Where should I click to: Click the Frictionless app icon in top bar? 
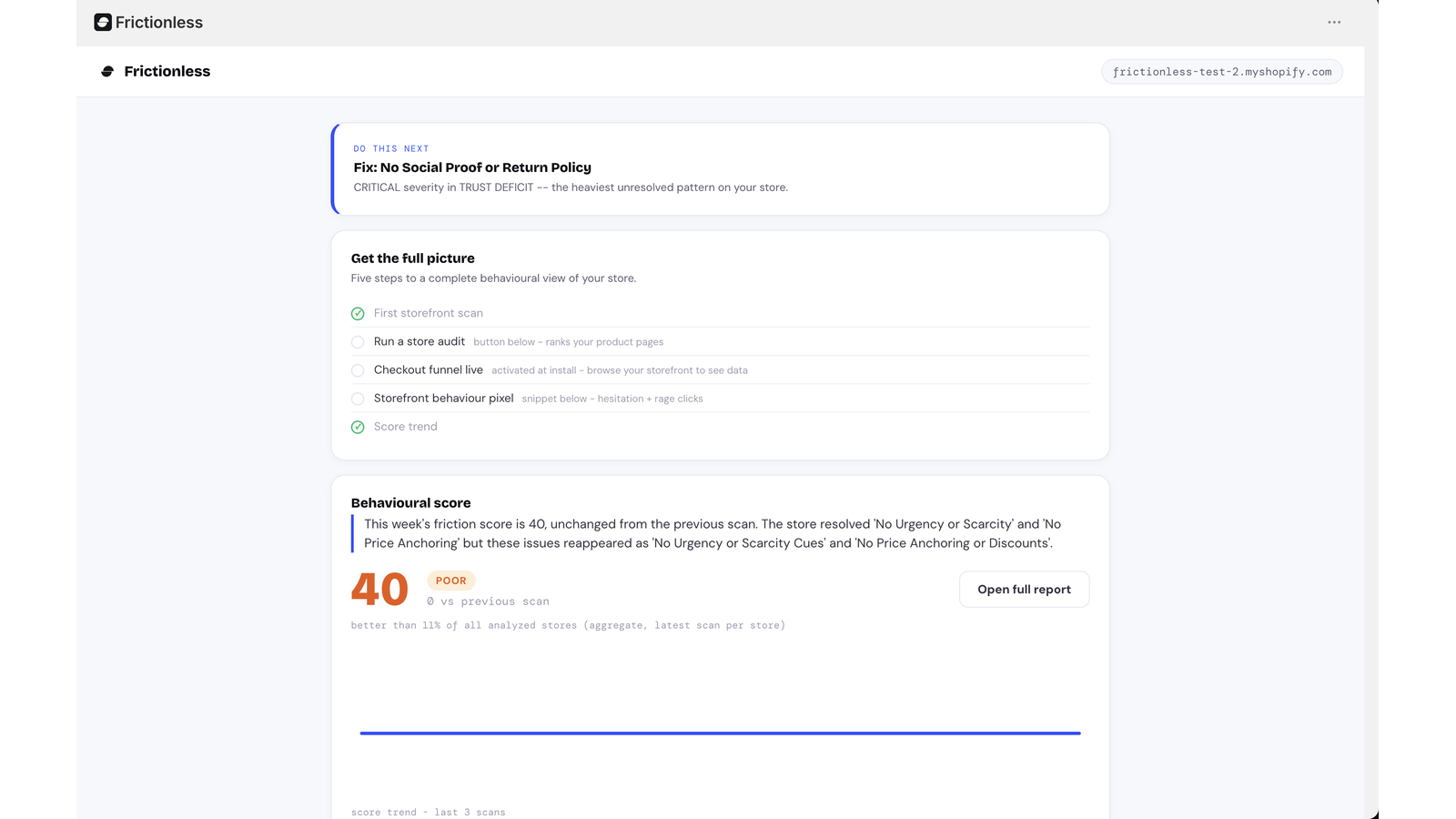click(103, 22)
